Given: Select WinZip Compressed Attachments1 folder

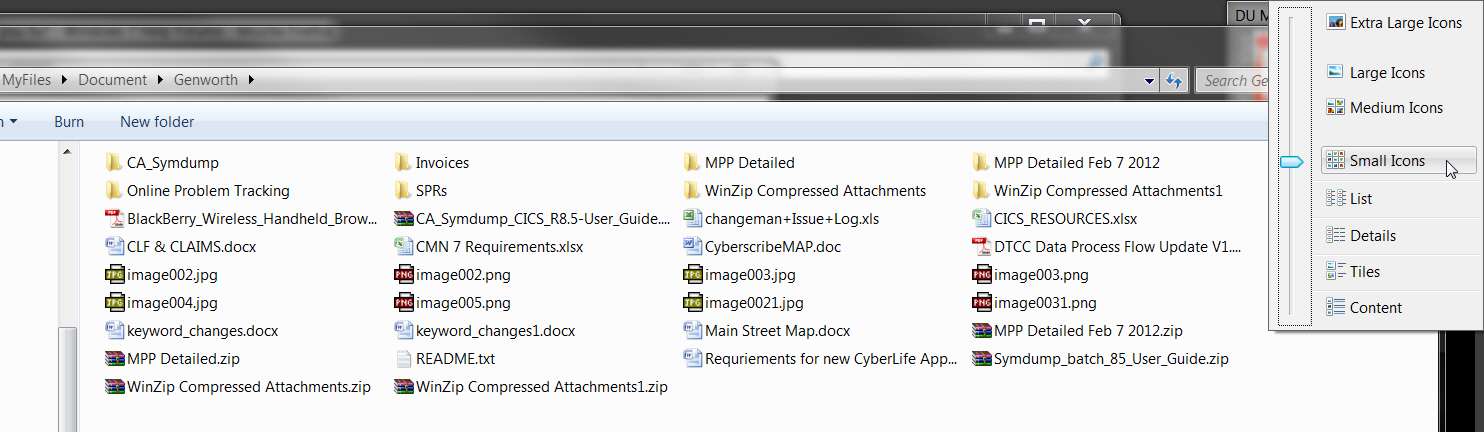Looking at the screenshot, I should [x=1098, y=190].
